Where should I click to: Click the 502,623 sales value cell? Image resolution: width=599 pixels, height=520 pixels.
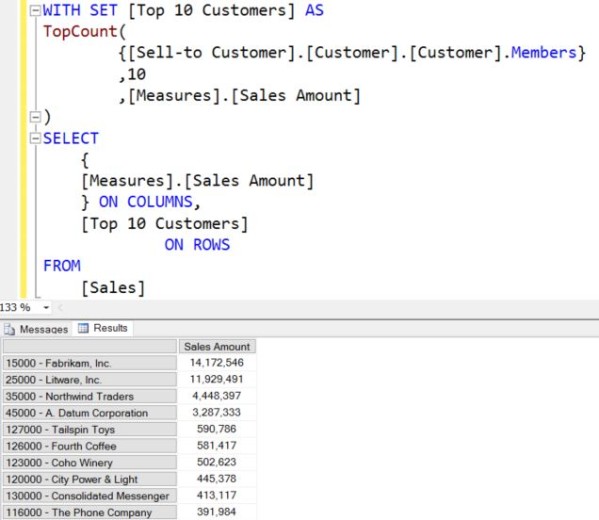(x=217, y=462)
